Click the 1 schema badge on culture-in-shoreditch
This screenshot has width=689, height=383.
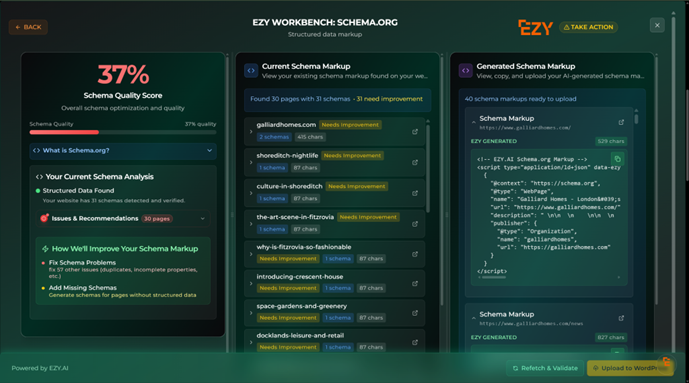pyautogui.click(x=272, y=199)
